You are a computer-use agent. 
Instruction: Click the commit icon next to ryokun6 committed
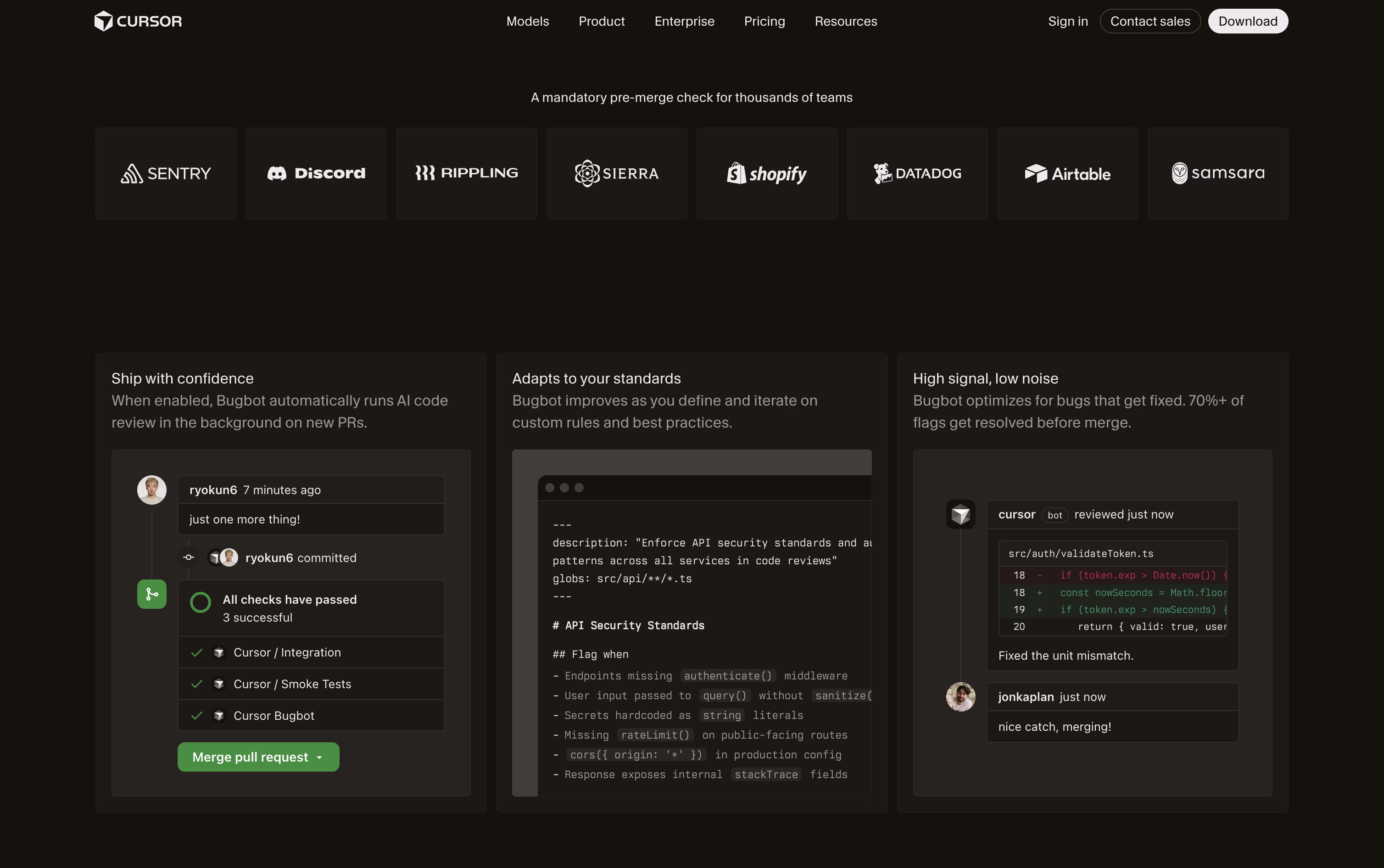(x=188, y=557)
